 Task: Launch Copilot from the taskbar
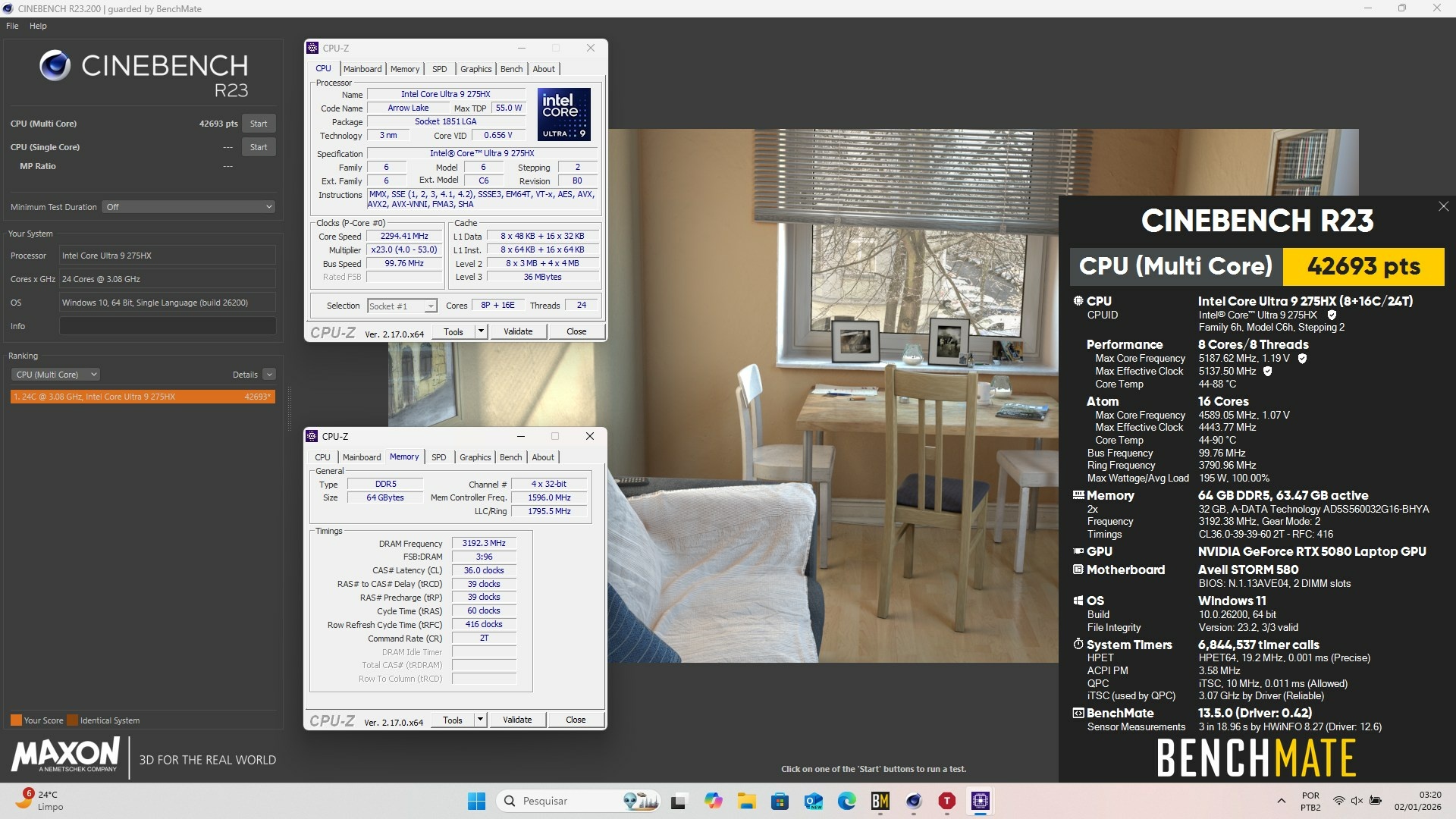click(x=713, y=801)
